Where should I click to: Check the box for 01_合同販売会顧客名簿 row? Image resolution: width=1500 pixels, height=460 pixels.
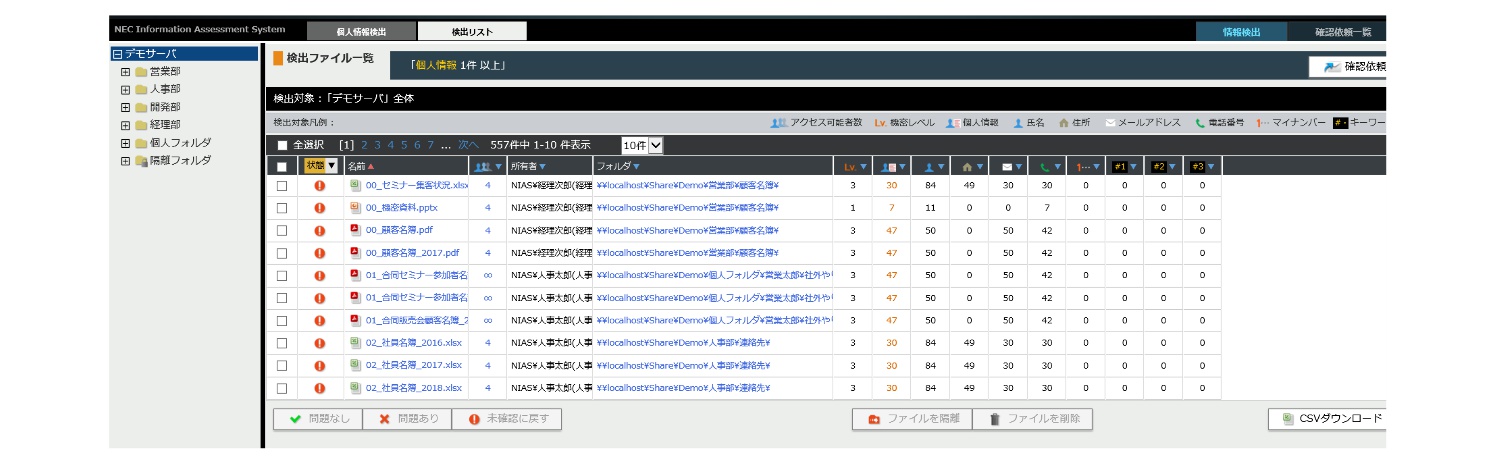click(282, 320)
